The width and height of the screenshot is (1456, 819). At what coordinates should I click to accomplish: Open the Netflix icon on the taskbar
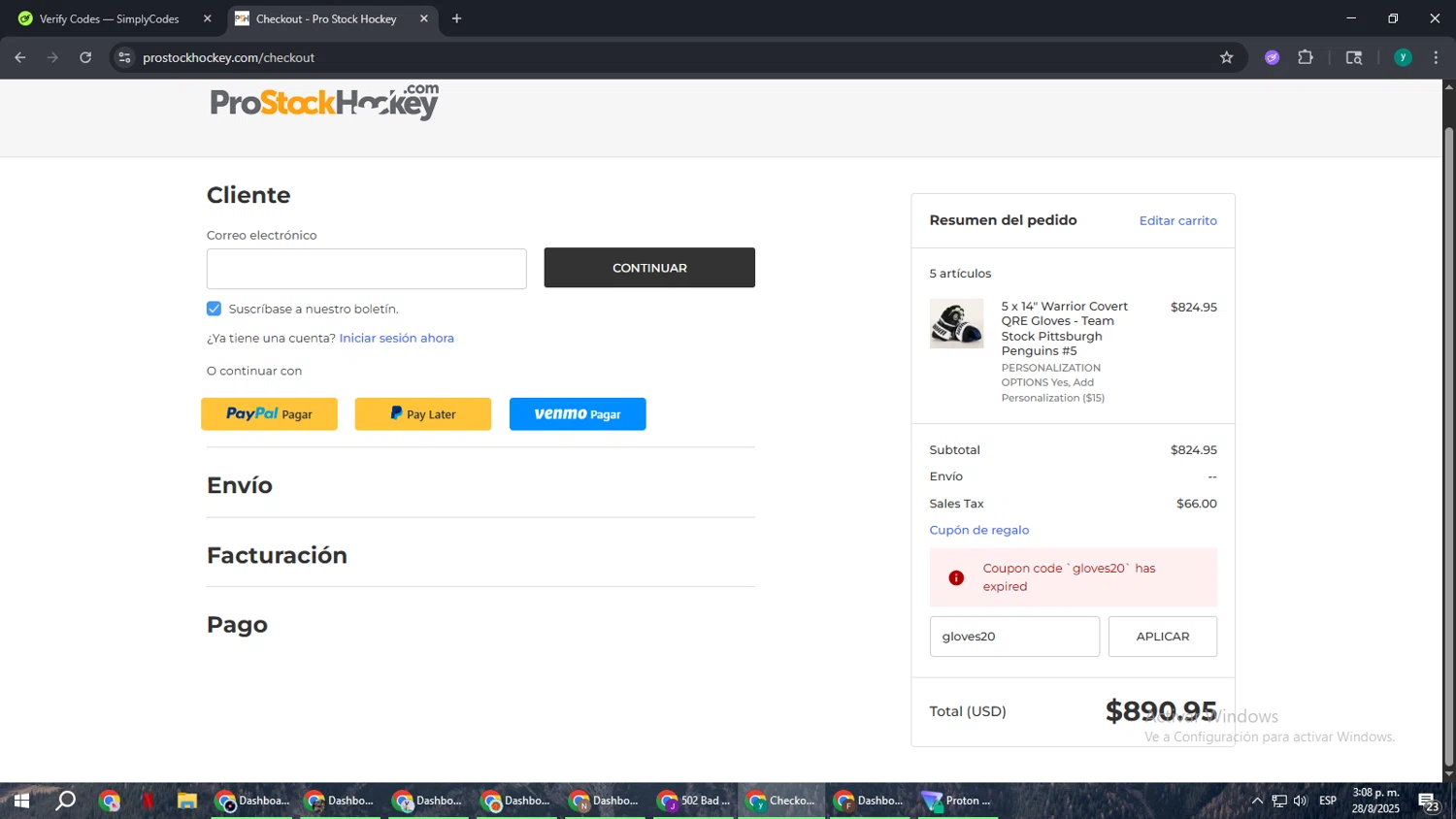coord(148,801)
